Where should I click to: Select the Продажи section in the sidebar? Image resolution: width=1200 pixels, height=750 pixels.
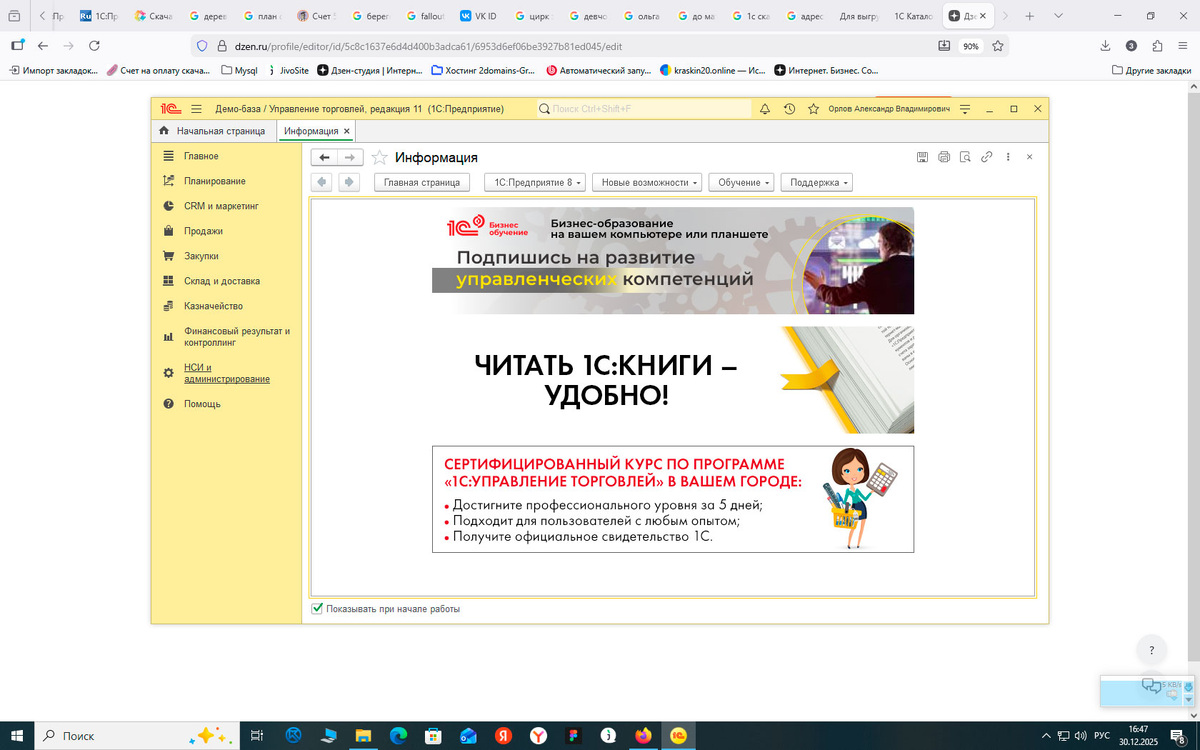tap(203, 230)
